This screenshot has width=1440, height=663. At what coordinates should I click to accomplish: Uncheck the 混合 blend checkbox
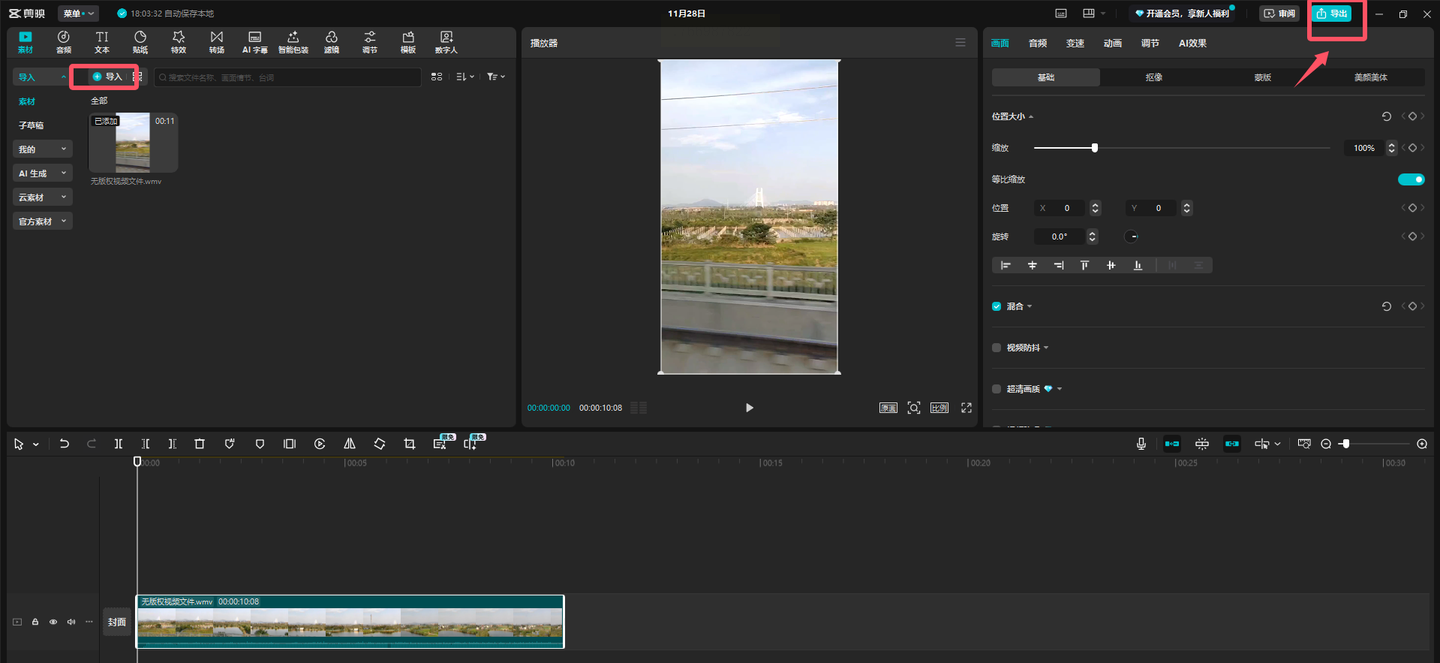click(996, 307)
